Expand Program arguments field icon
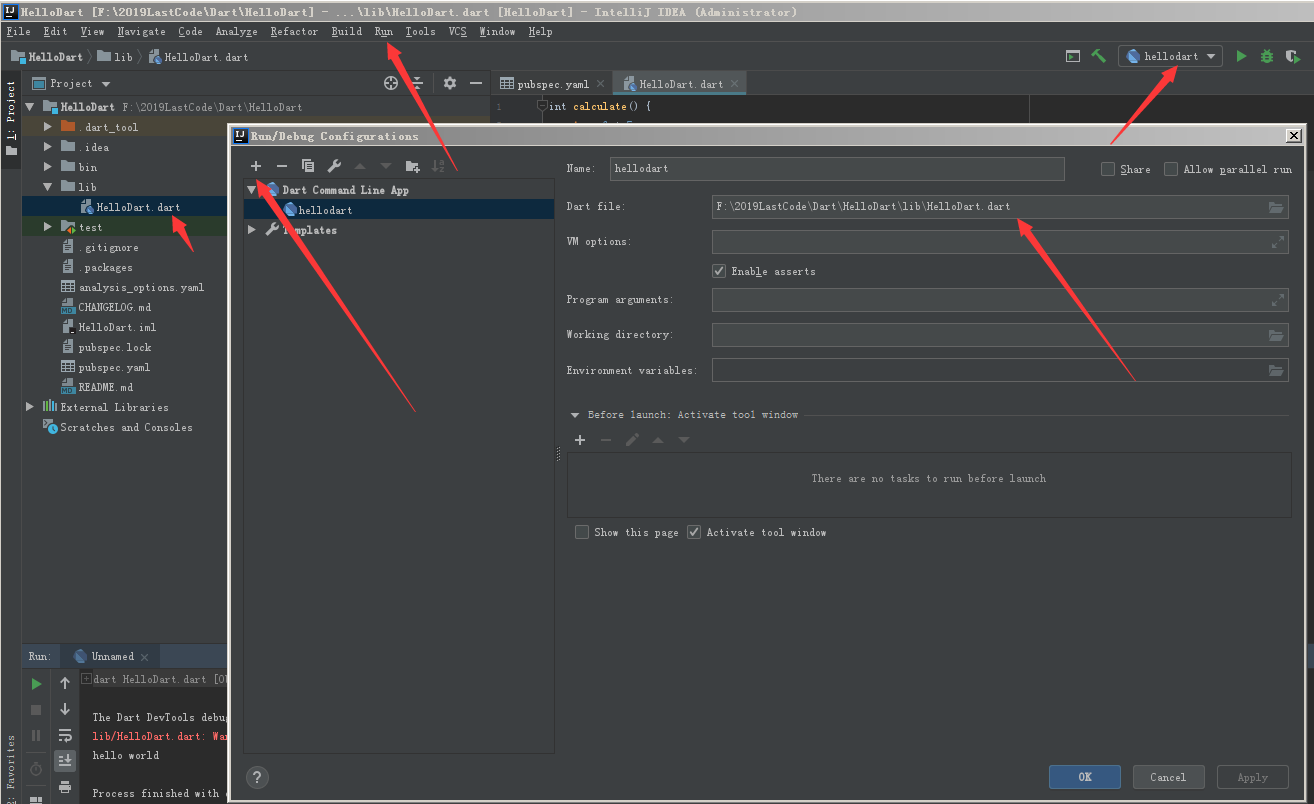 [x=1277, y=300]
